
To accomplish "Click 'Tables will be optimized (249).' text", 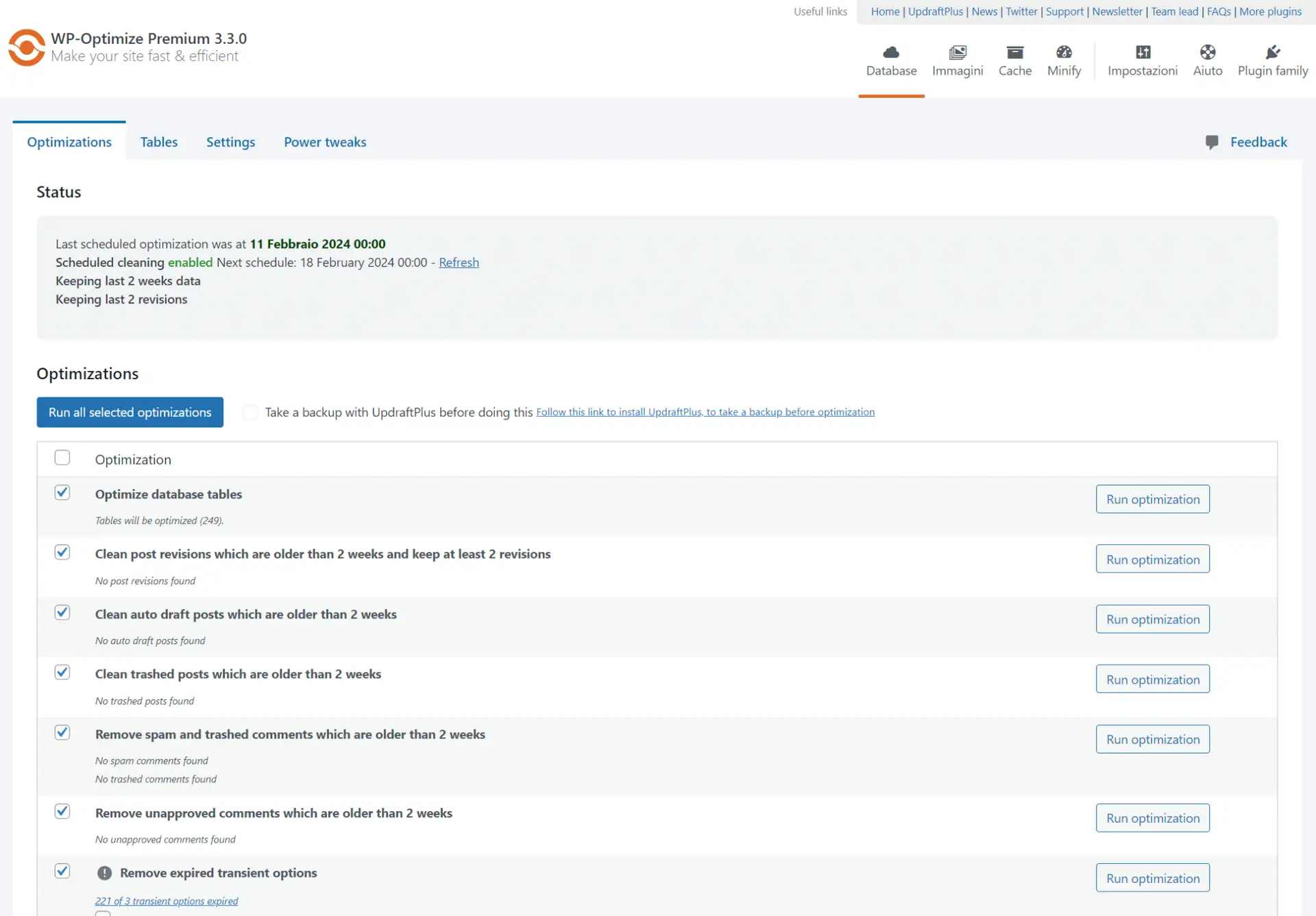I will pyautogui.click(x=159, y=521).
